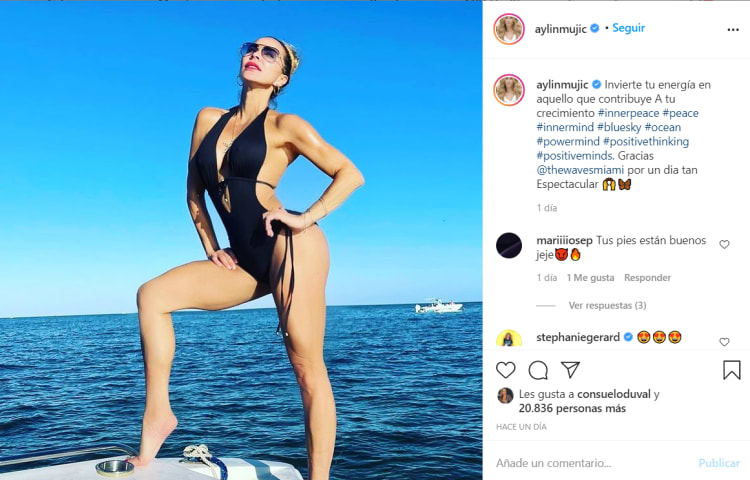Image resolution: width=750 pixels, height=480 pixels.
Task: Open the #innerpeace hashtag
Action: point(629,113)
